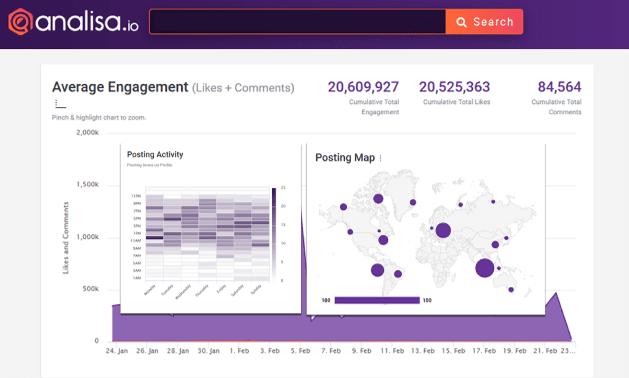
Task: Click the largest bubble over Indonesia
Action: (485, 268)
